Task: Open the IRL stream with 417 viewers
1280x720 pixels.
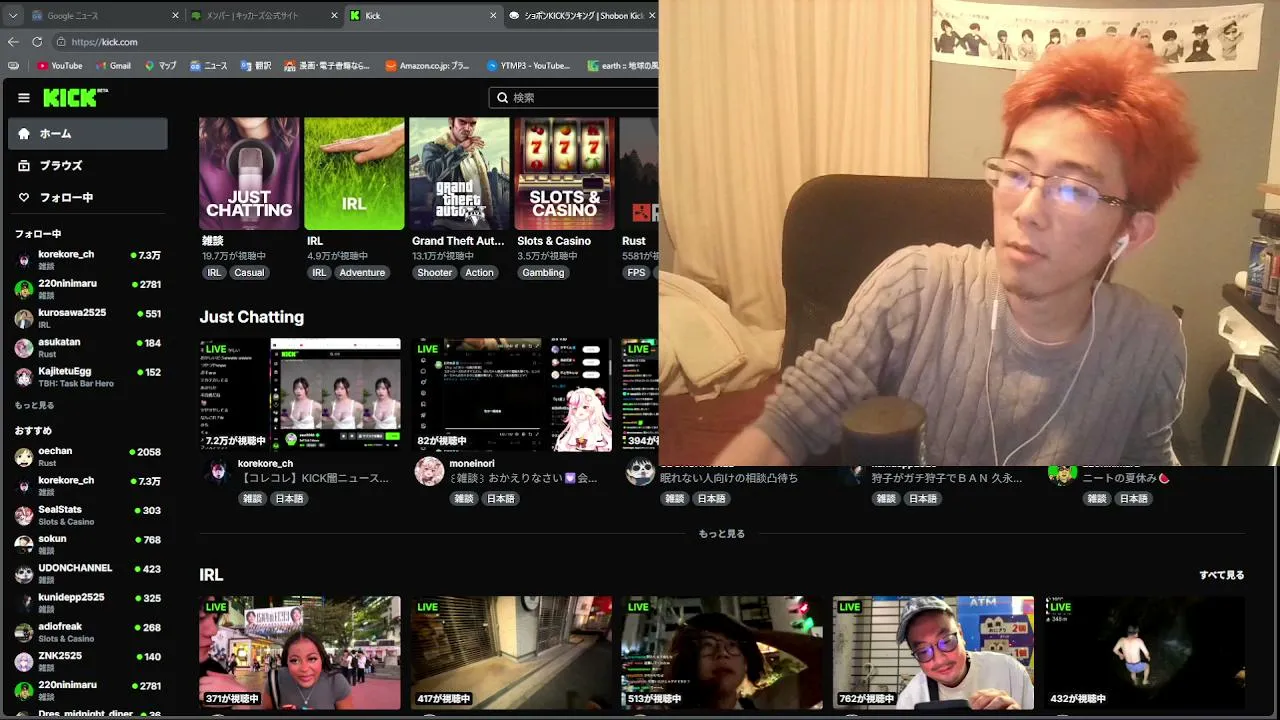Action: (x=511, y=653)
